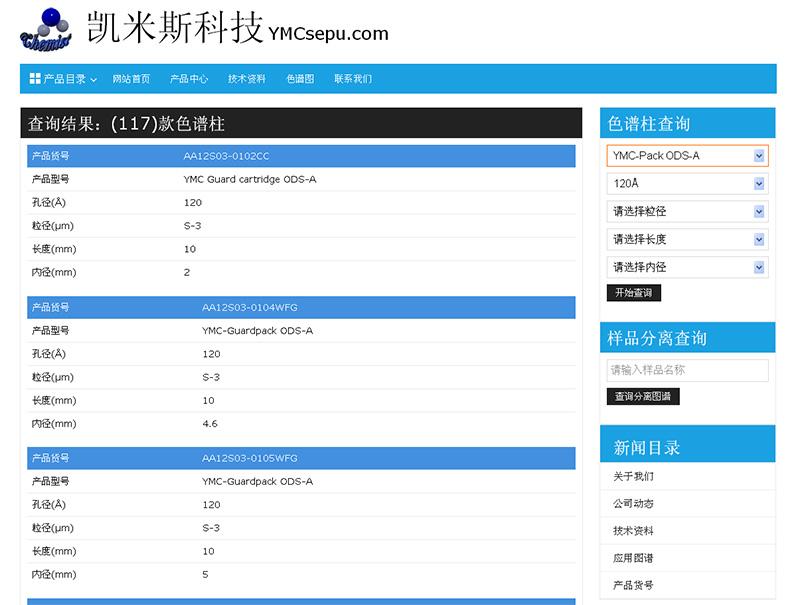This screenshot has width=800, height=605.
Task: Open product number AA12S03-0102CC
Action: click(227, 156)
